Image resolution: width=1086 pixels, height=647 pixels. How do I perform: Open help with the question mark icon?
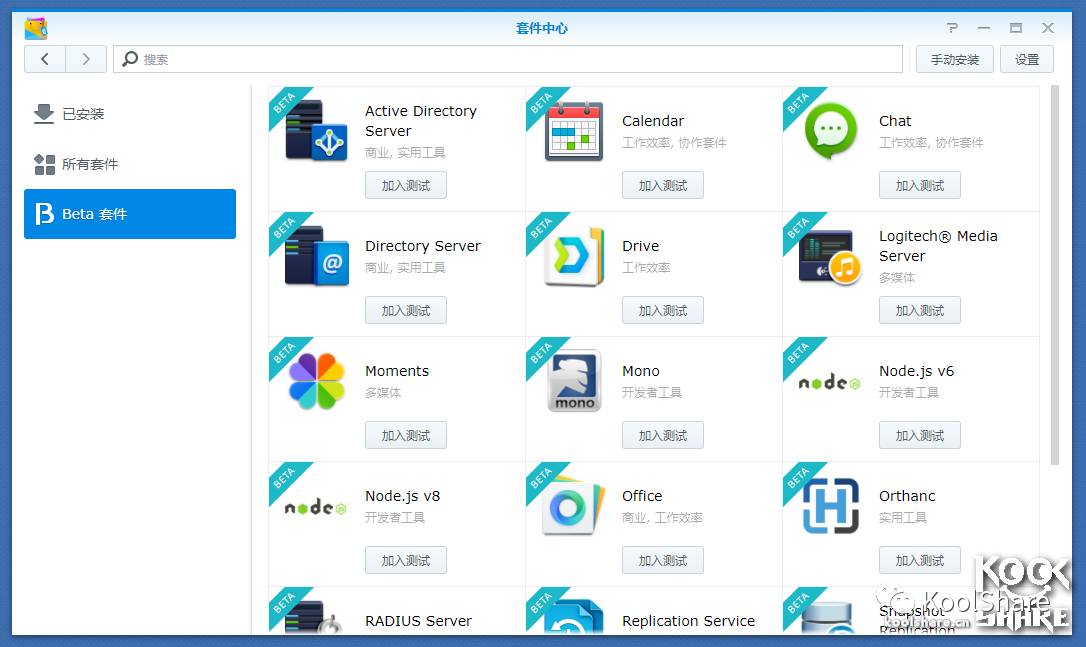click(952, 28)
